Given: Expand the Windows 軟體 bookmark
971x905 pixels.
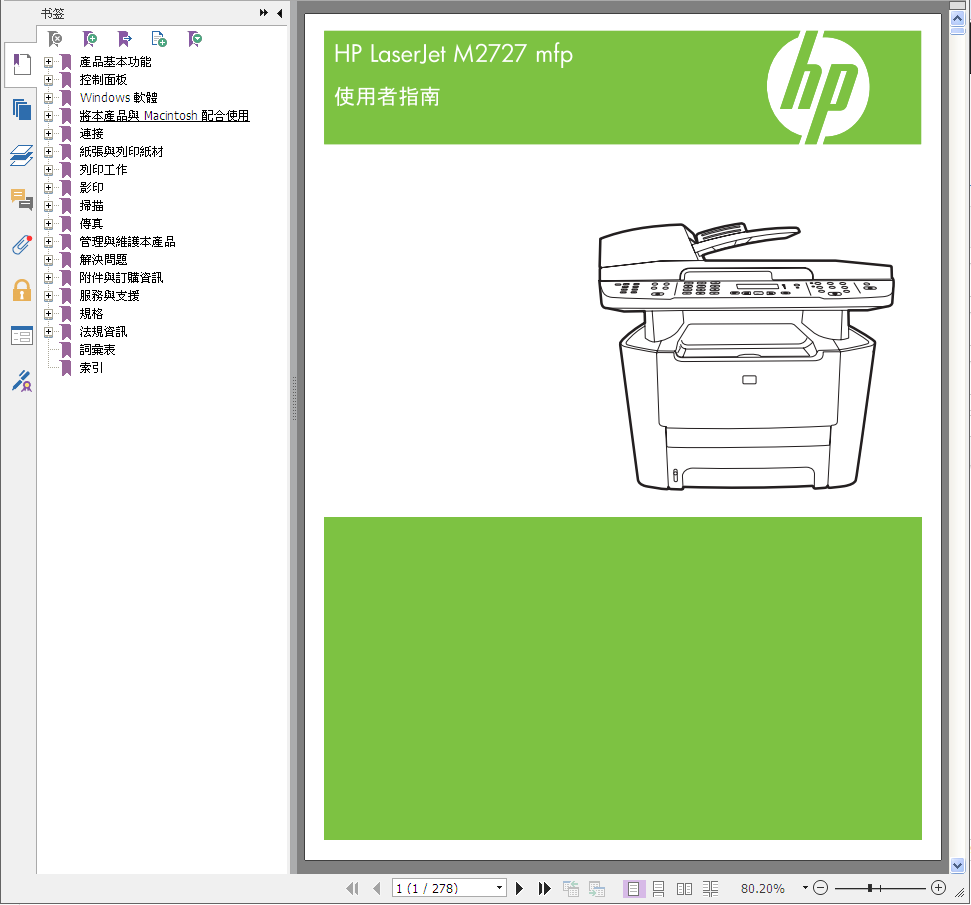Looking at the screenshot, I should tap(48, 98).
